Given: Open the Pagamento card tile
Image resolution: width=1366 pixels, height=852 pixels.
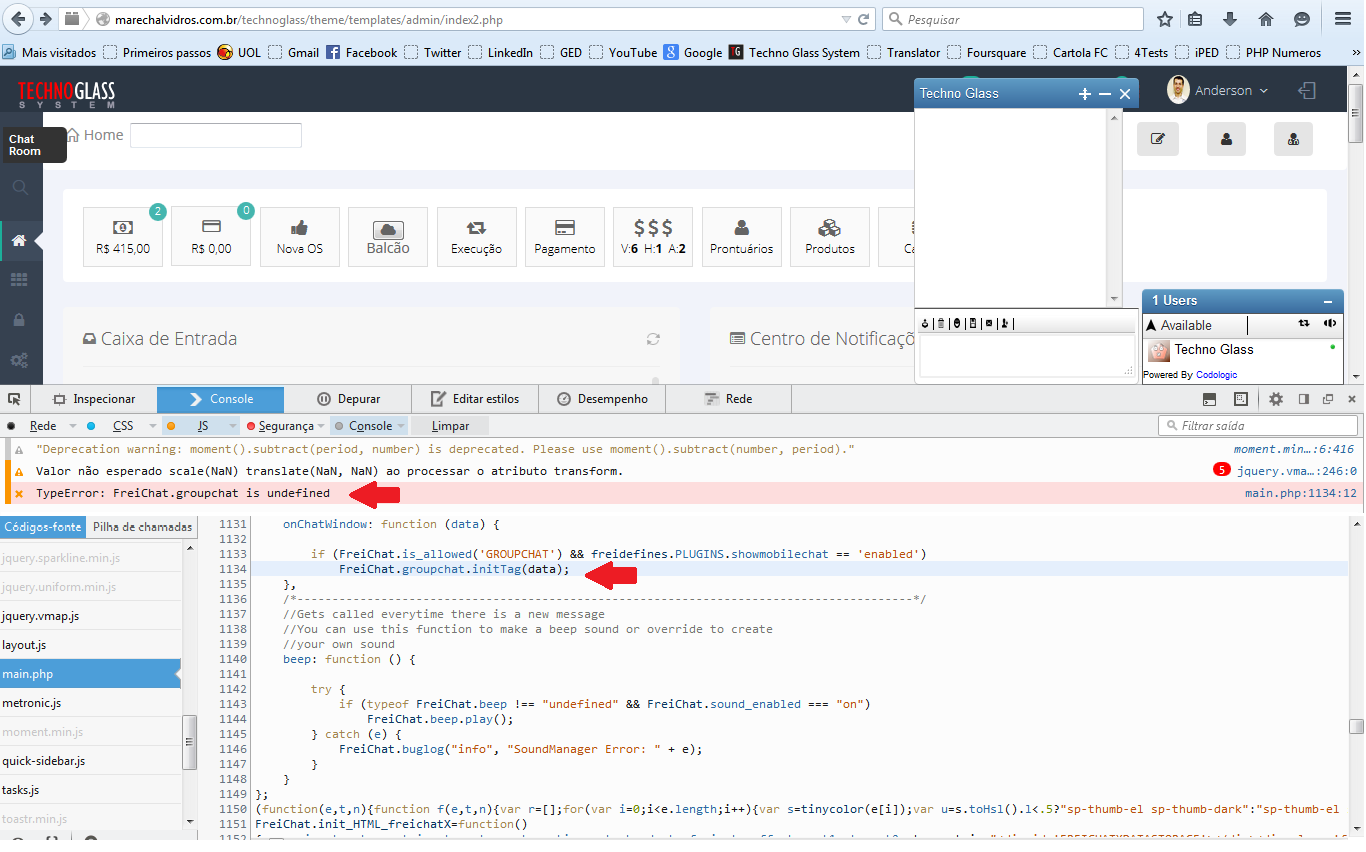Looking at the screenshot, I should click(x=565, y=237).
